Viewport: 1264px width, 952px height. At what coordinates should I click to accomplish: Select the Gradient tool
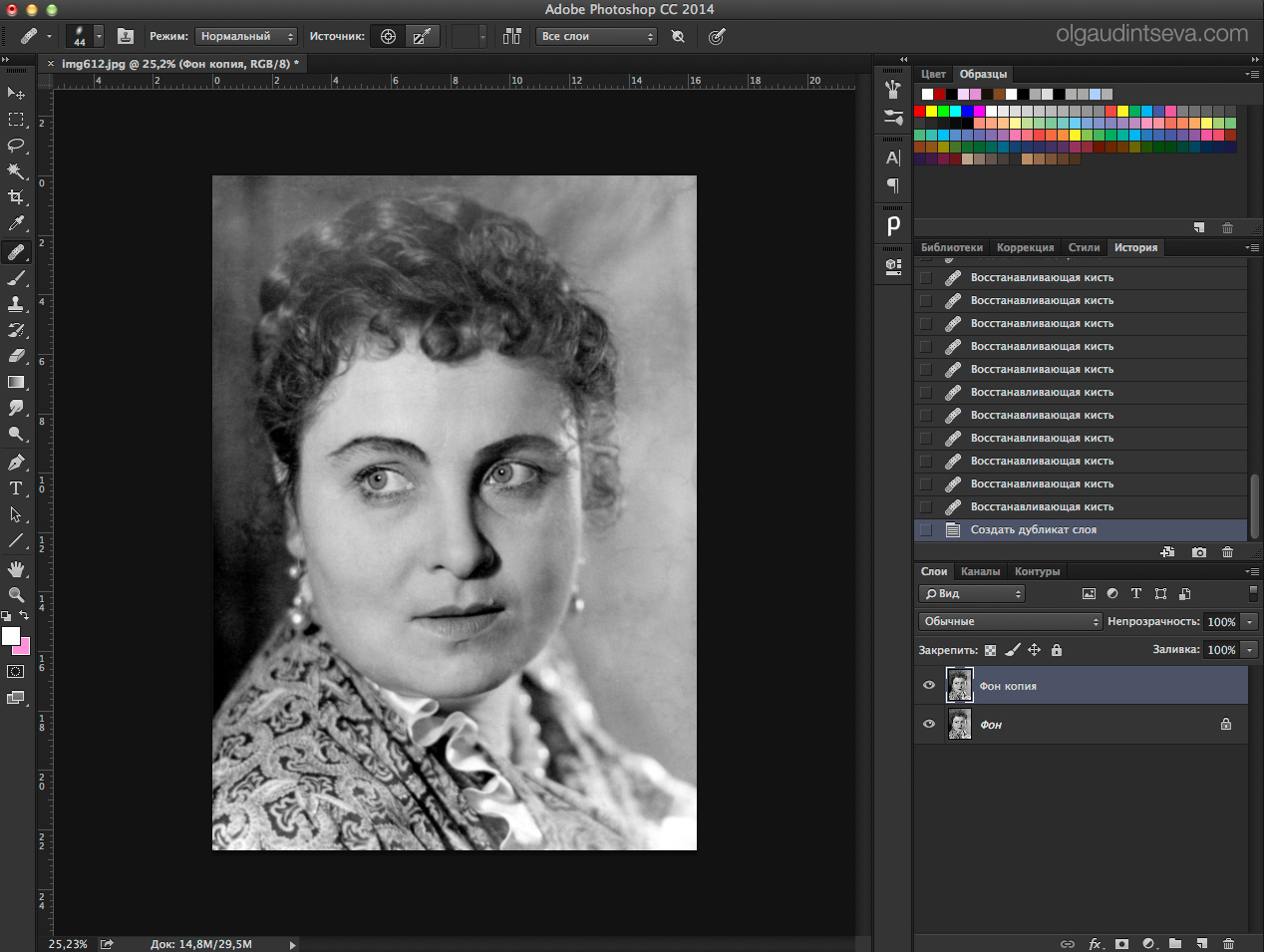(16, 382)
